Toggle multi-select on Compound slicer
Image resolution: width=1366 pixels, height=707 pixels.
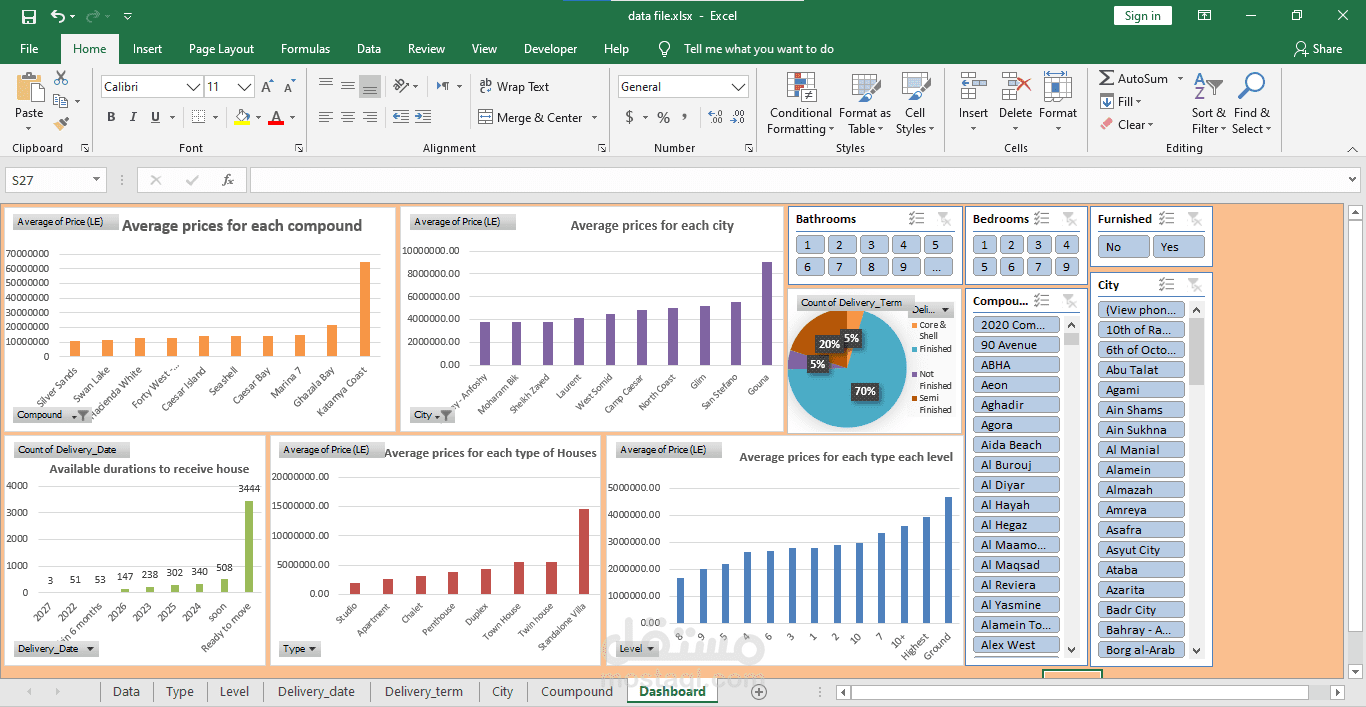(1042, 301)
